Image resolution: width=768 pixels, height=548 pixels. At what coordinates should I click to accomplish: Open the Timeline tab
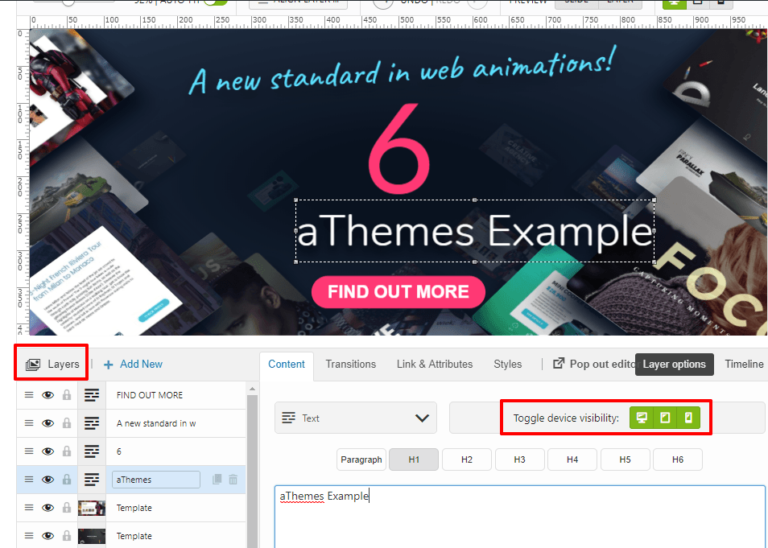tap(744, 364)
